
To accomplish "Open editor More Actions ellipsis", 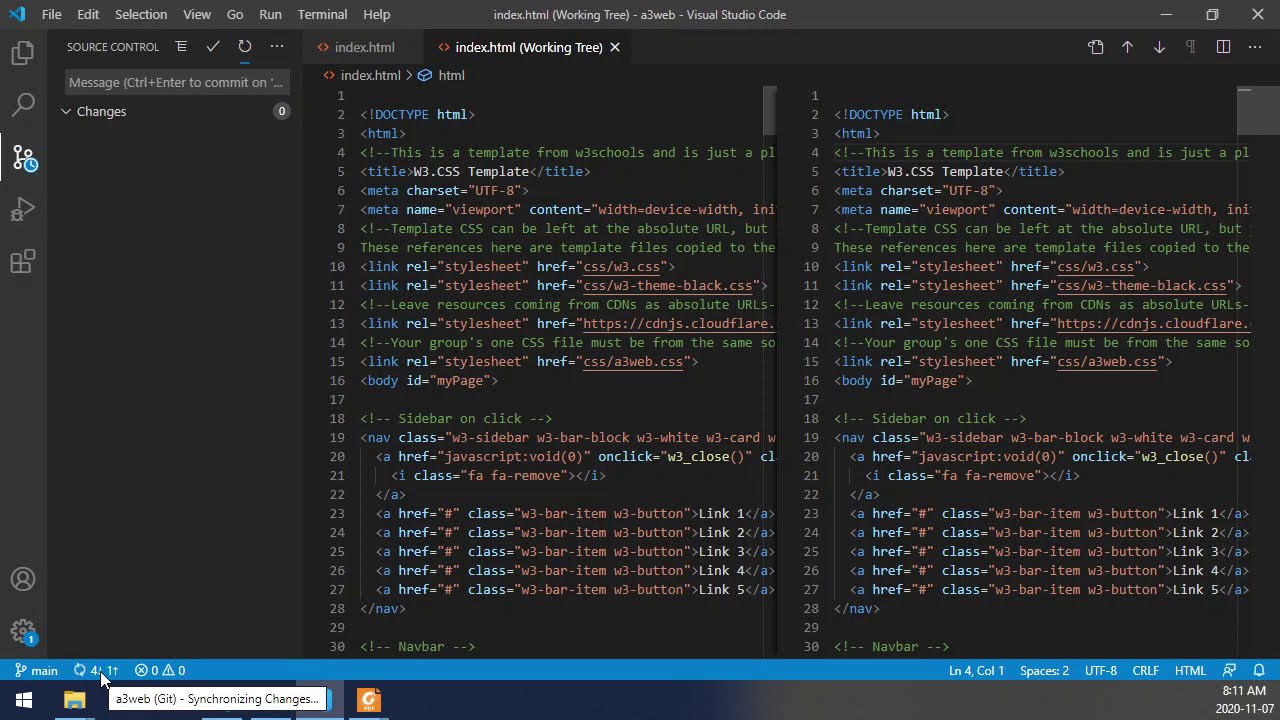I will (1255, 47).
